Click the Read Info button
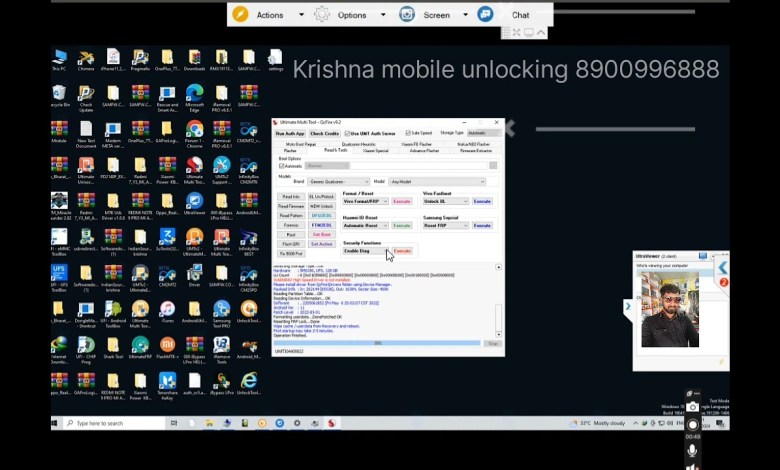Viewport: 780px width, 470px height. 291,197
